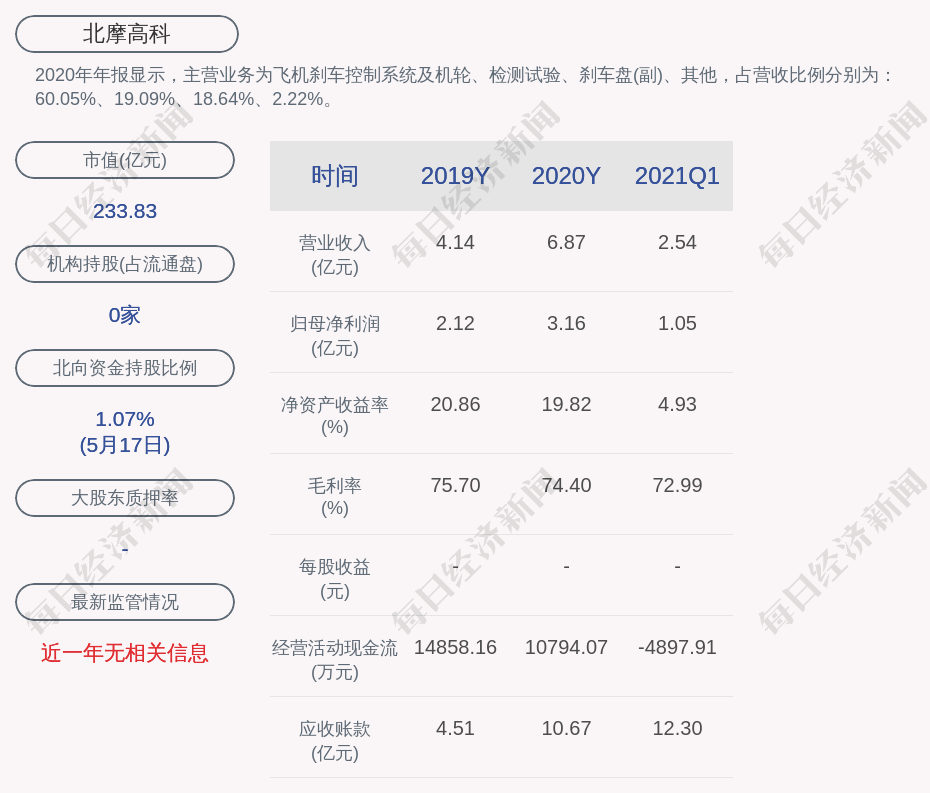Click the 归母净利润 (亿元) row label
This screenshot has height=793, width=930.
(335, 336)
